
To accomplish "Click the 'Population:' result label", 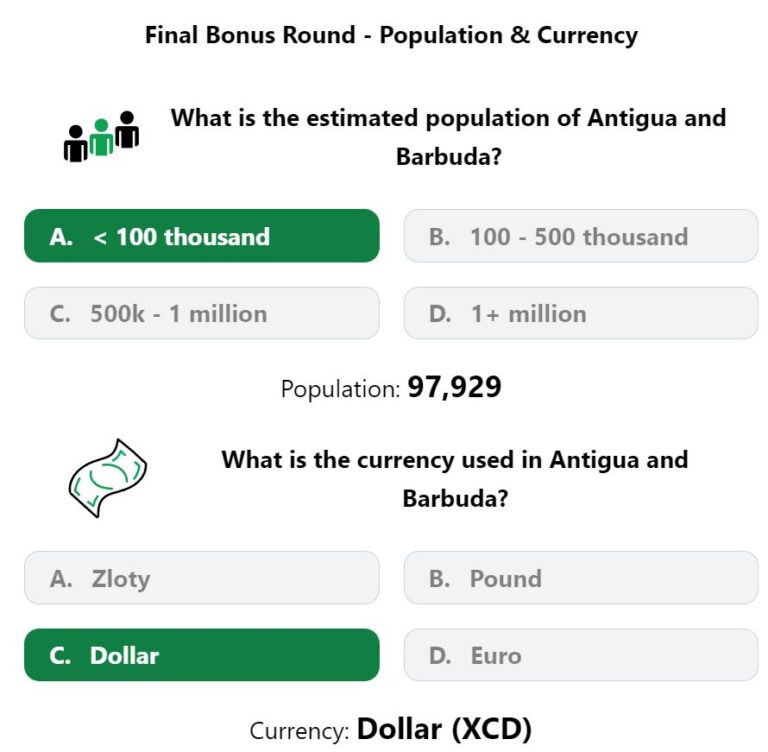I will [x=341, y=389].
